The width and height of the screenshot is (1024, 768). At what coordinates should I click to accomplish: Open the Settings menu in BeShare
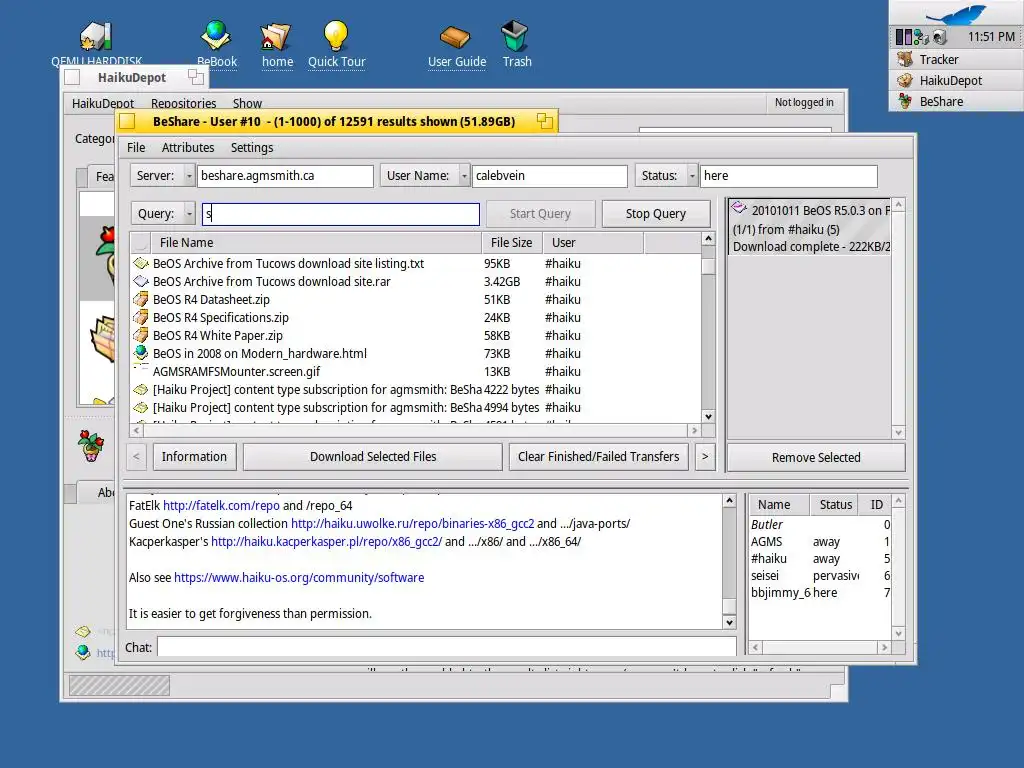tap(251, 148)
